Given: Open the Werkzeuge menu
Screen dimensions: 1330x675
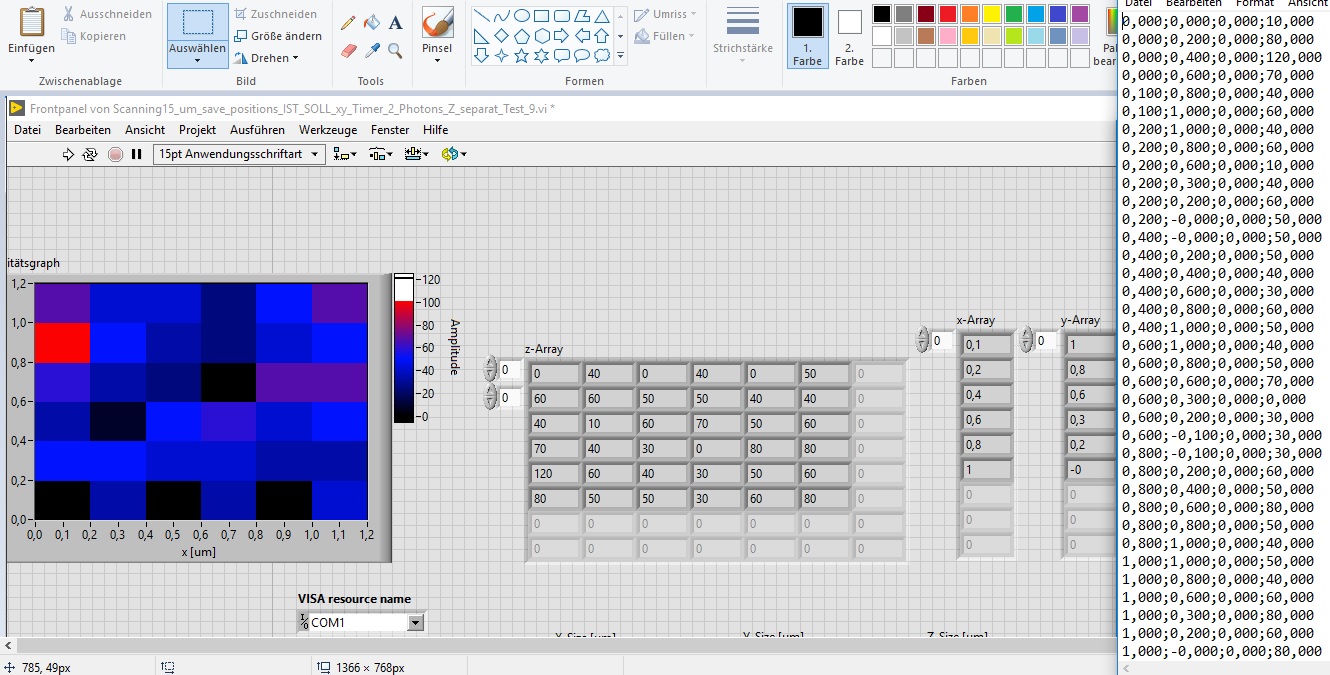Looking at the screenshot, I should click(x=328, y=130).
